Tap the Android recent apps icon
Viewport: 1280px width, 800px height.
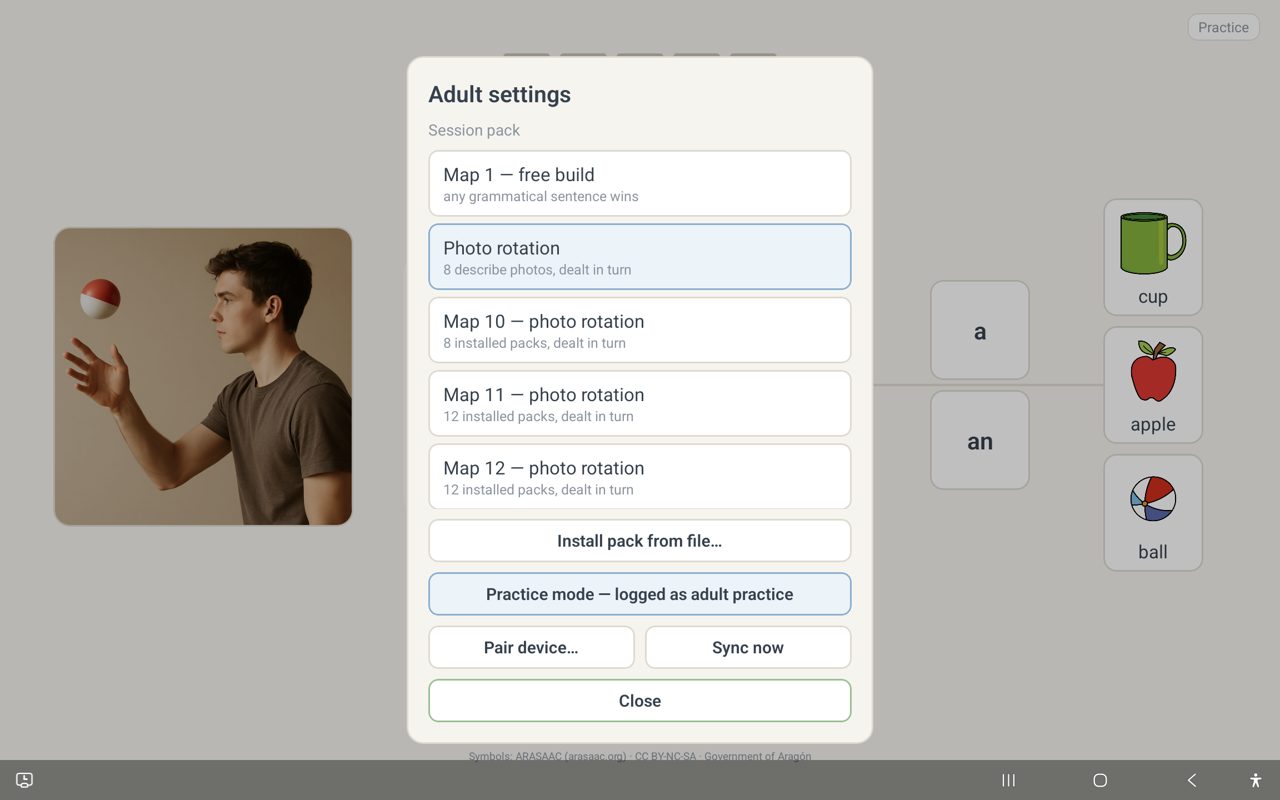point(1008,780)
